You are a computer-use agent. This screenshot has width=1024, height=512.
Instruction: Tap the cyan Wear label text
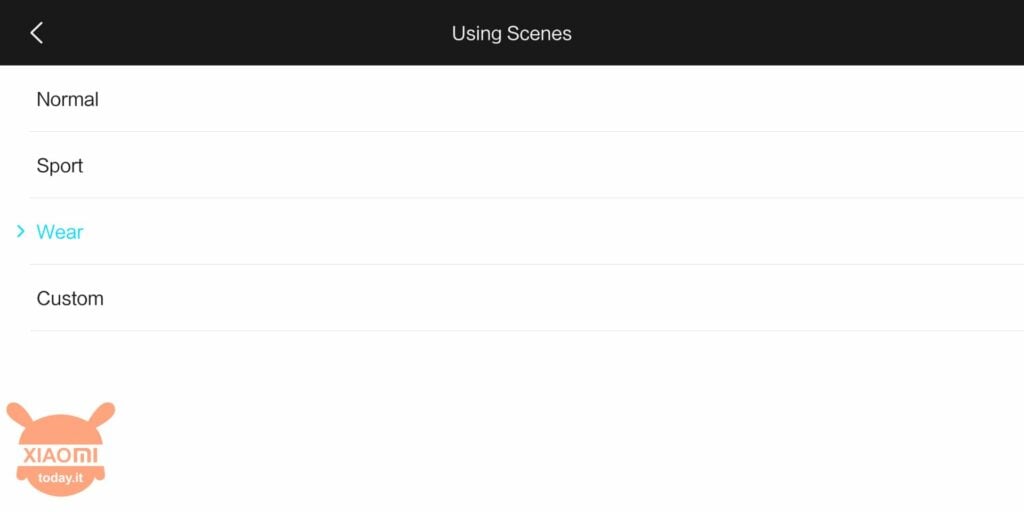[59, 232]
